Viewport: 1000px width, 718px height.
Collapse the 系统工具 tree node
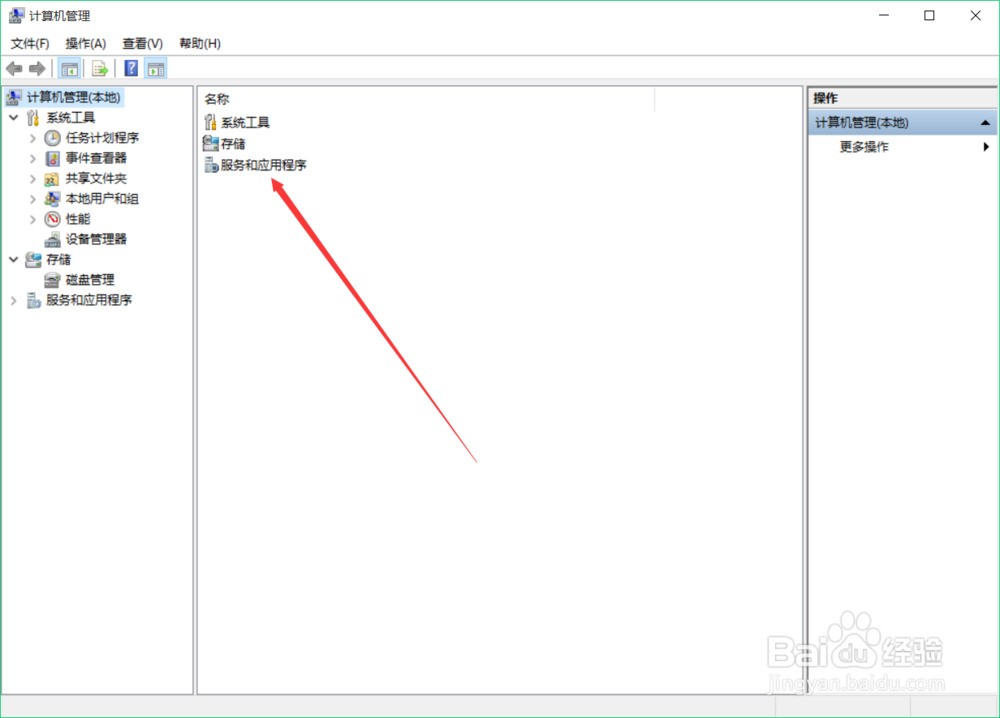coord(13,117)
